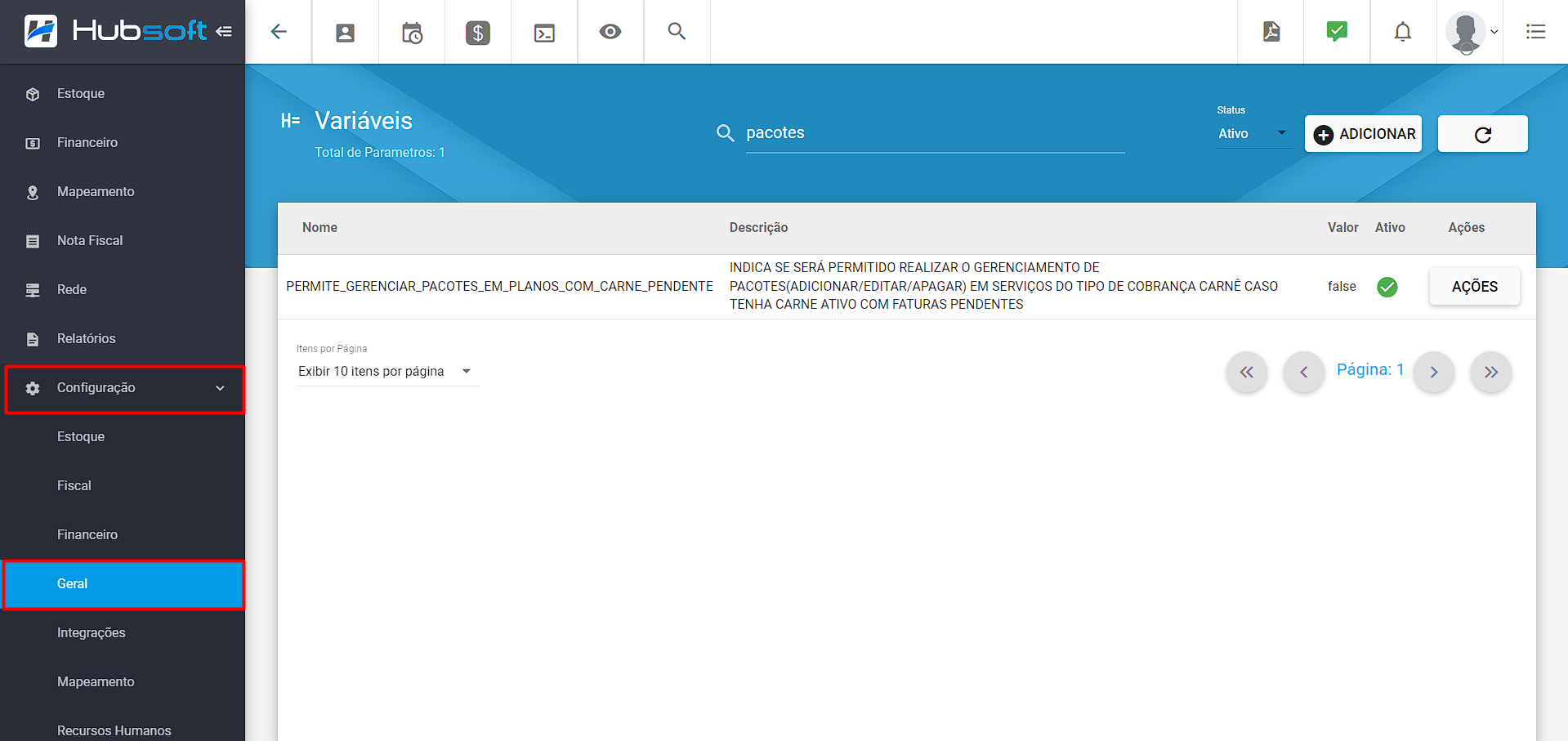1568x741 pixels.
Task: Sort by the Nome column header
Action: [x=319, y=228]
